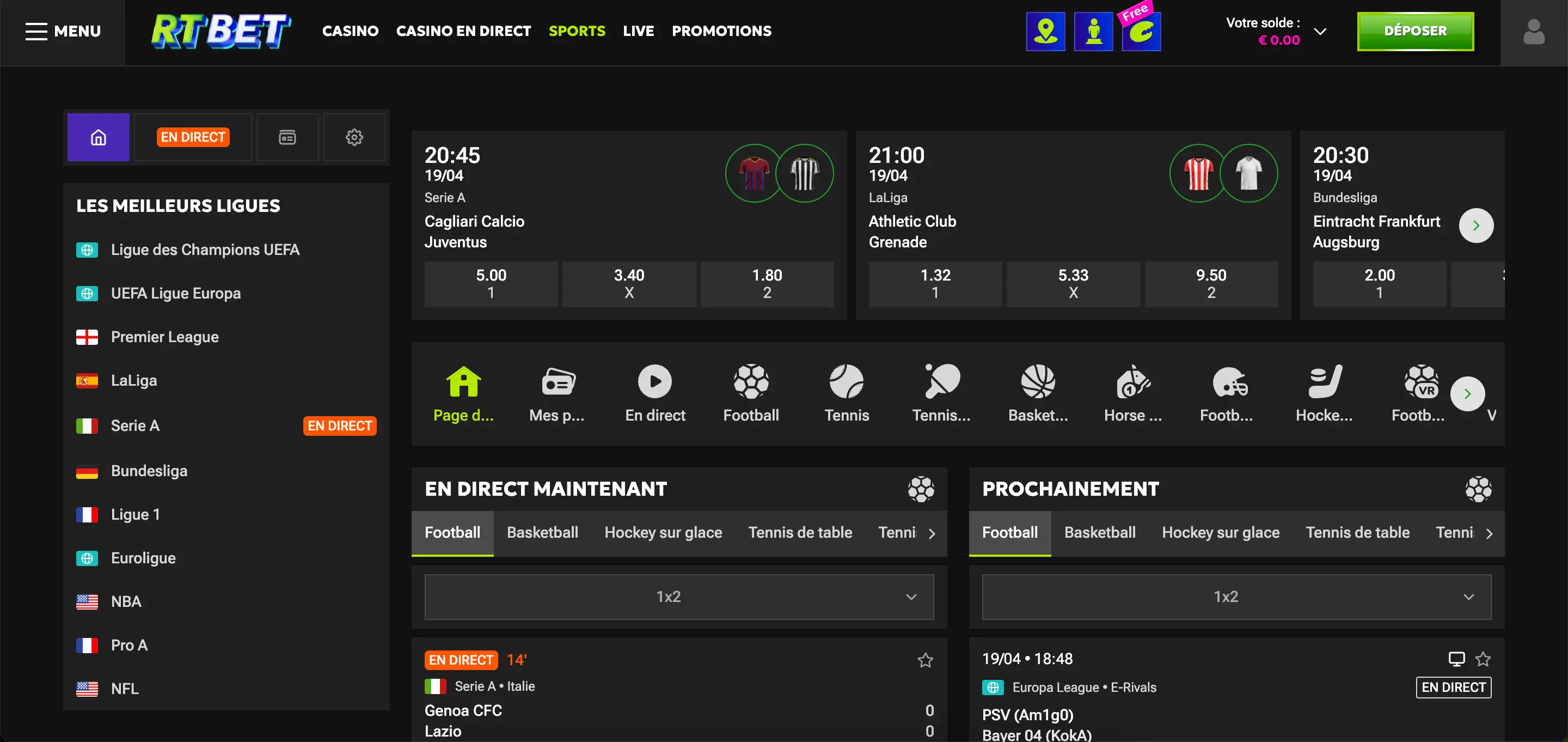Screen dimensions: 1568x742
Task: Select Hockey sur glace tab in En Direct Maintenant
Action: 663,532
